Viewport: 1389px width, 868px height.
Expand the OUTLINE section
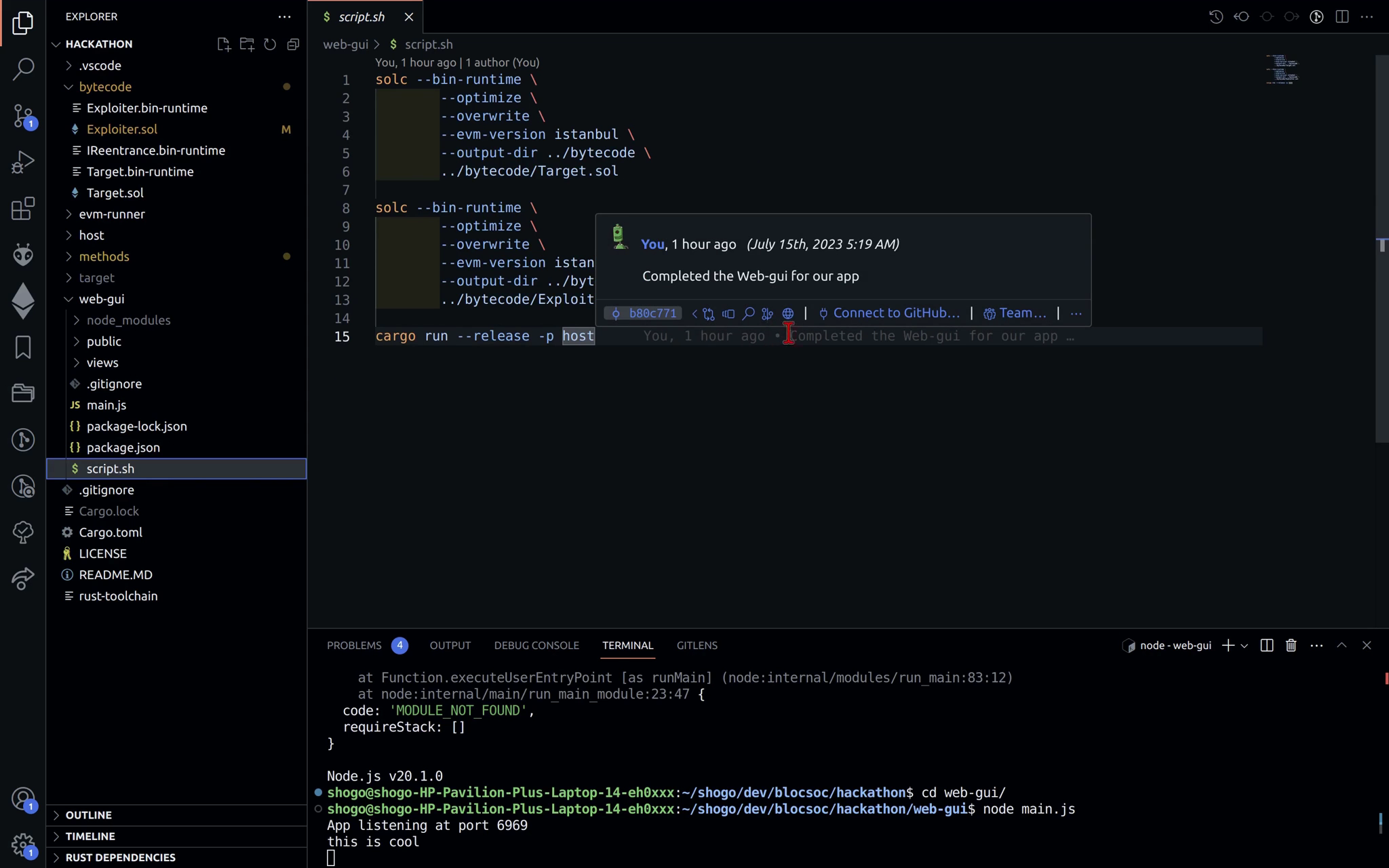click(176, 815)
